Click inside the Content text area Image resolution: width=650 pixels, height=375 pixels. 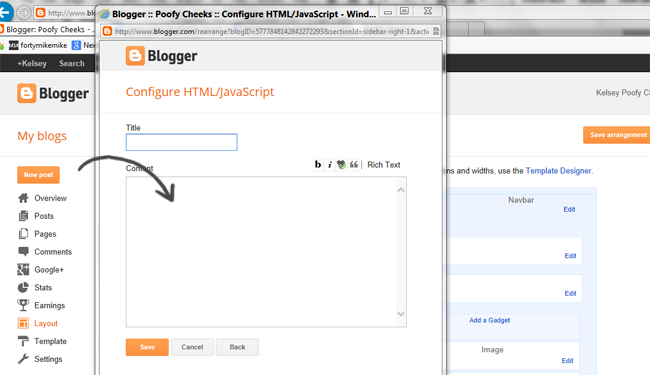click(x=261, y=252)
